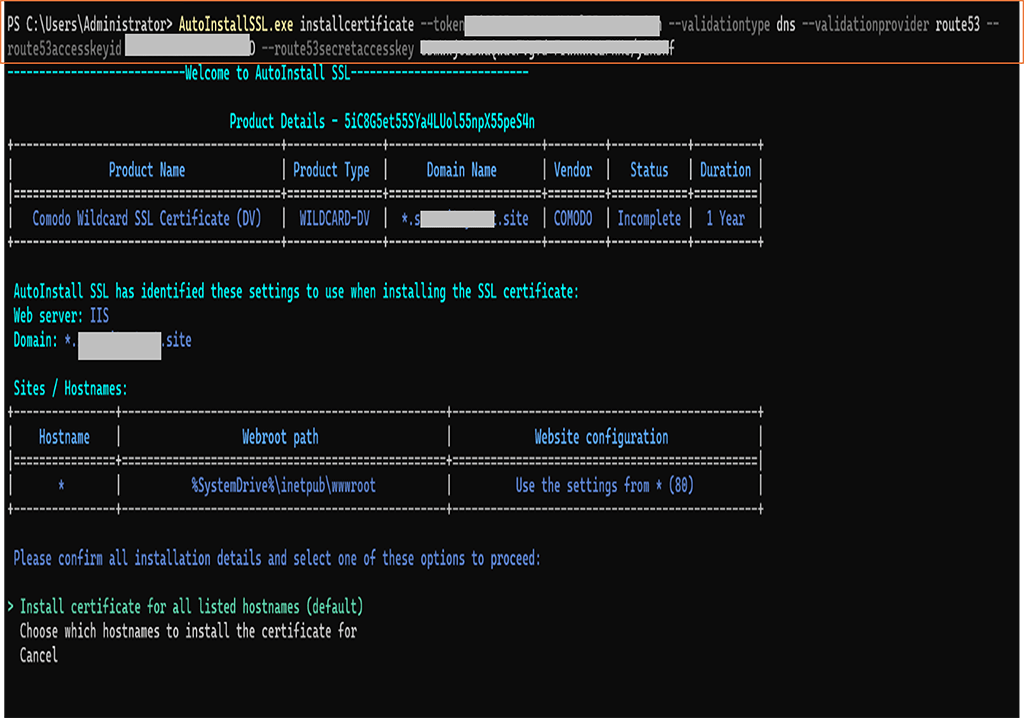The height and width of the screenshot is (718, 1024).
Task: Click the 'Comodo Wildcard SSL Certificate (DV)' cell
Action: pos(146,218)
